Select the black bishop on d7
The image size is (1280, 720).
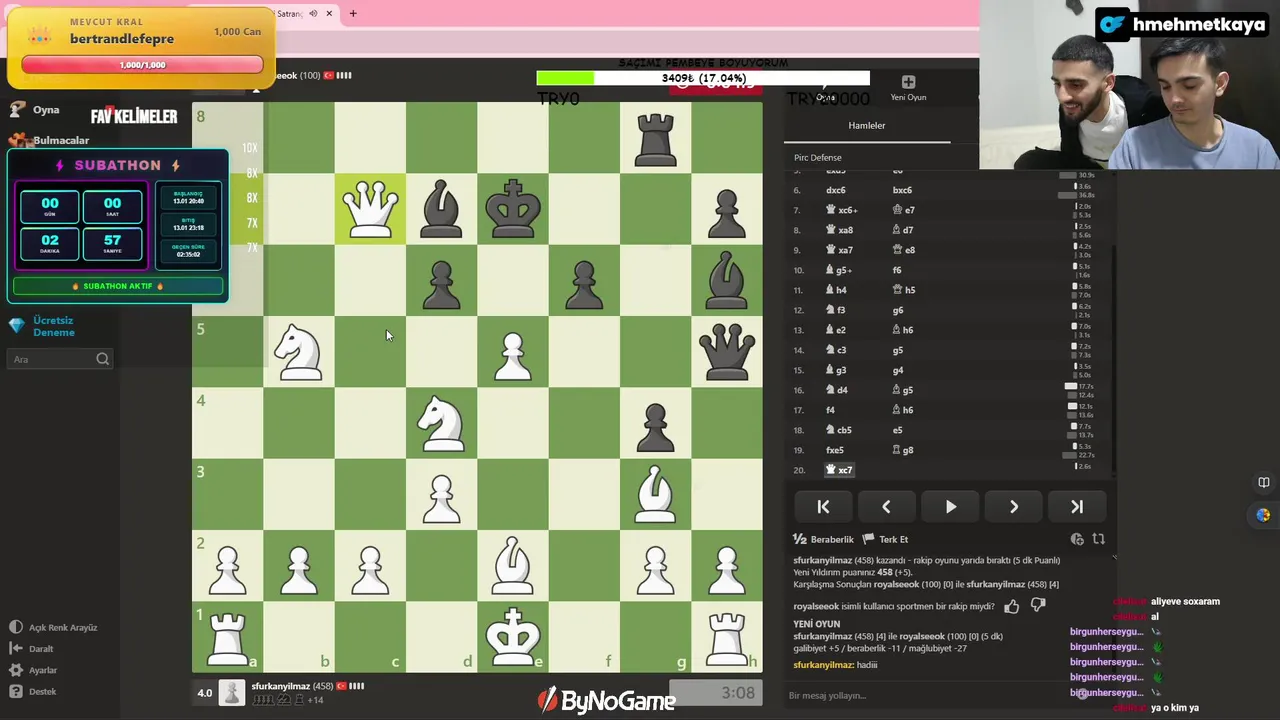point(442,209)
